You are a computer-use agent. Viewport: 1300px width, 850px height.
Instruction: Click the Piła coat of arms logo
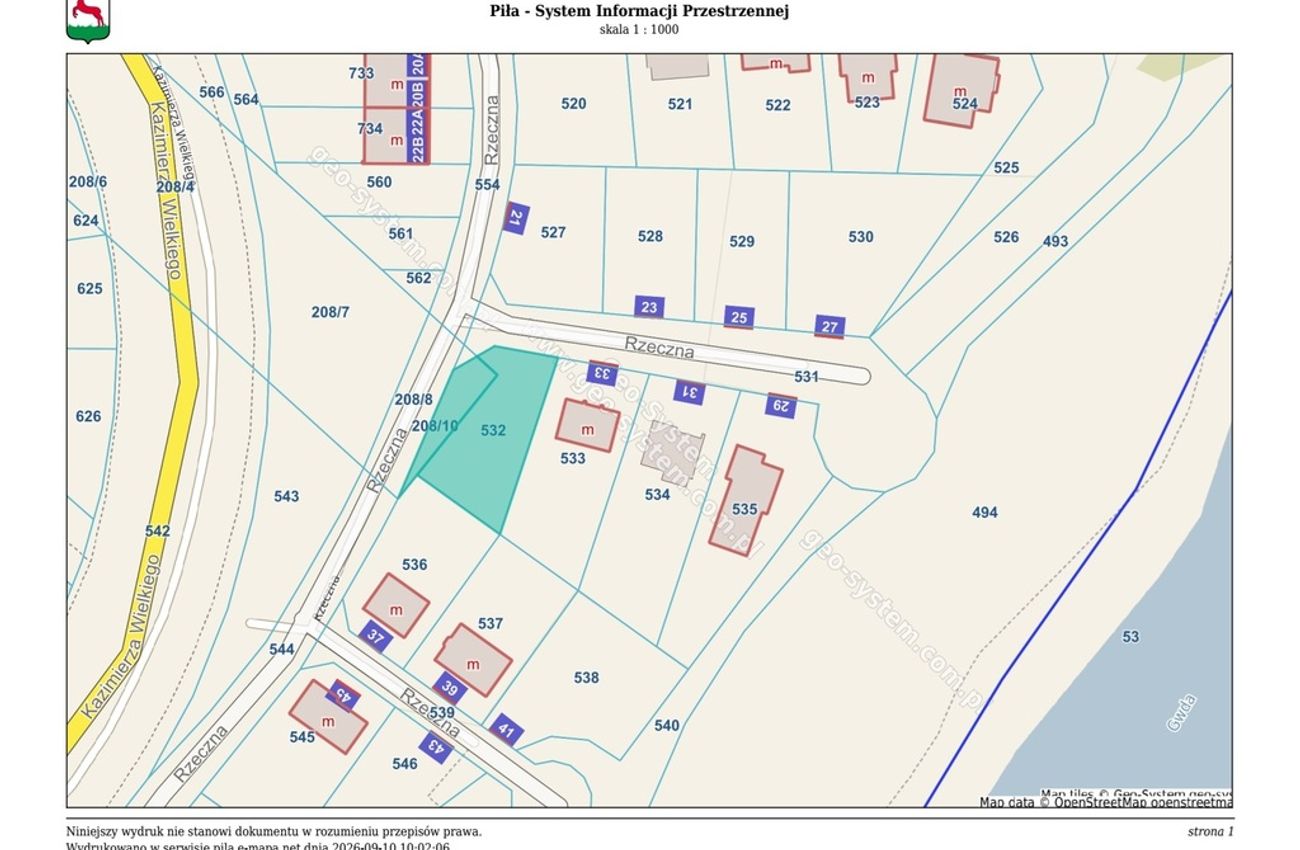88,21
